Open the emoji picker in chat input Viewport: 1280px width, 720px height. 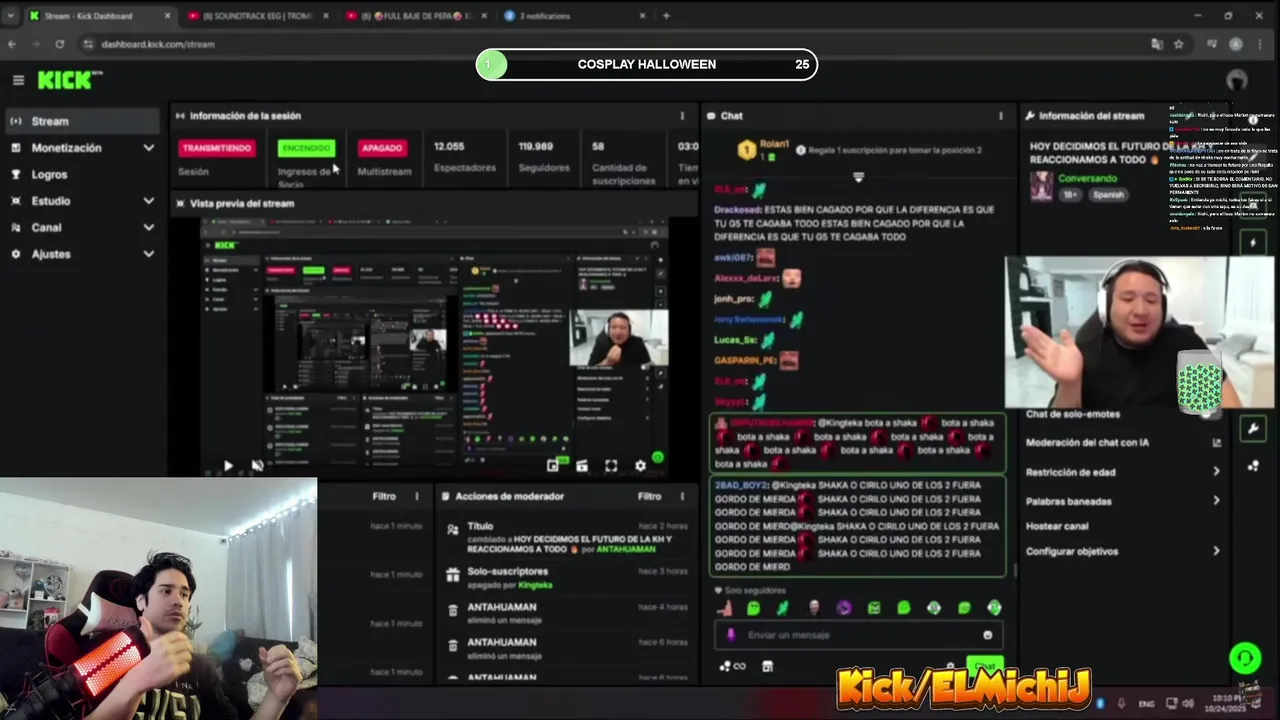[988, 635]
